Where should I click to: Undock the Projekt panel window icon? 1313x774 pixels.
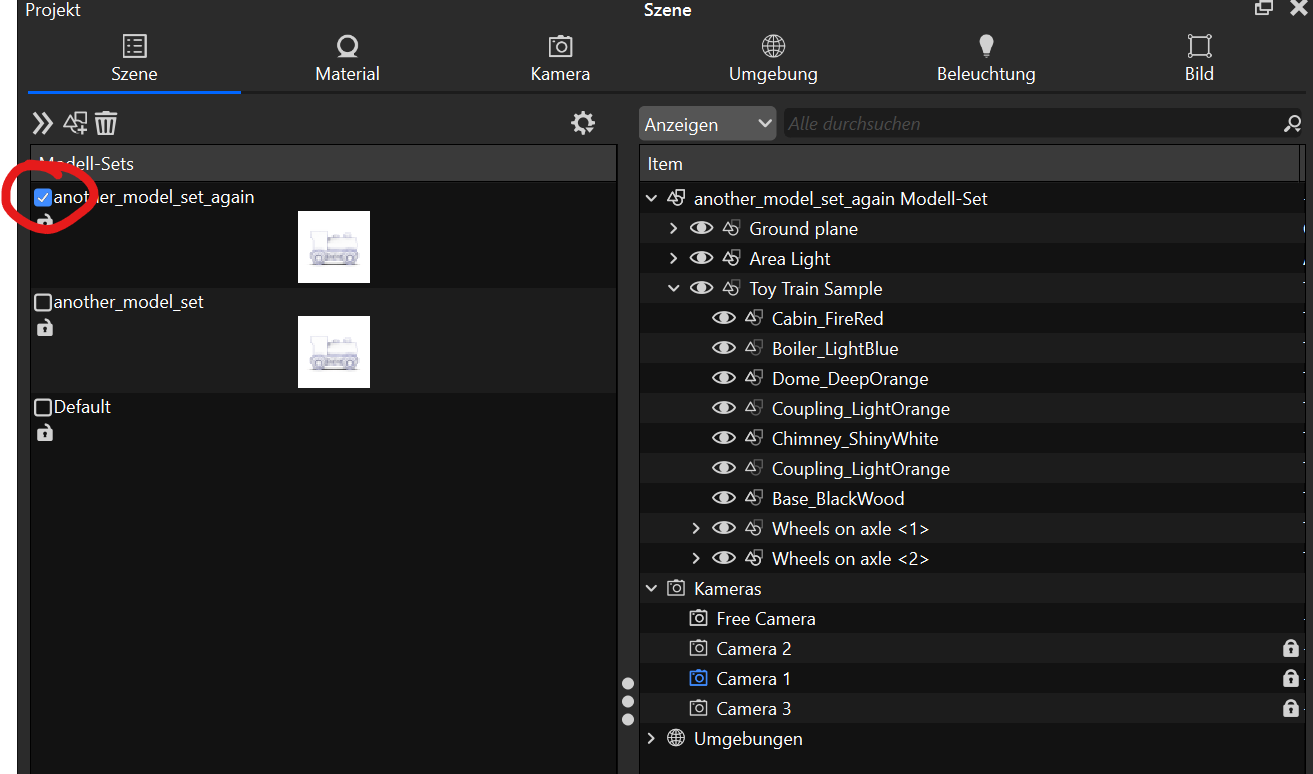pos(1264,8)
